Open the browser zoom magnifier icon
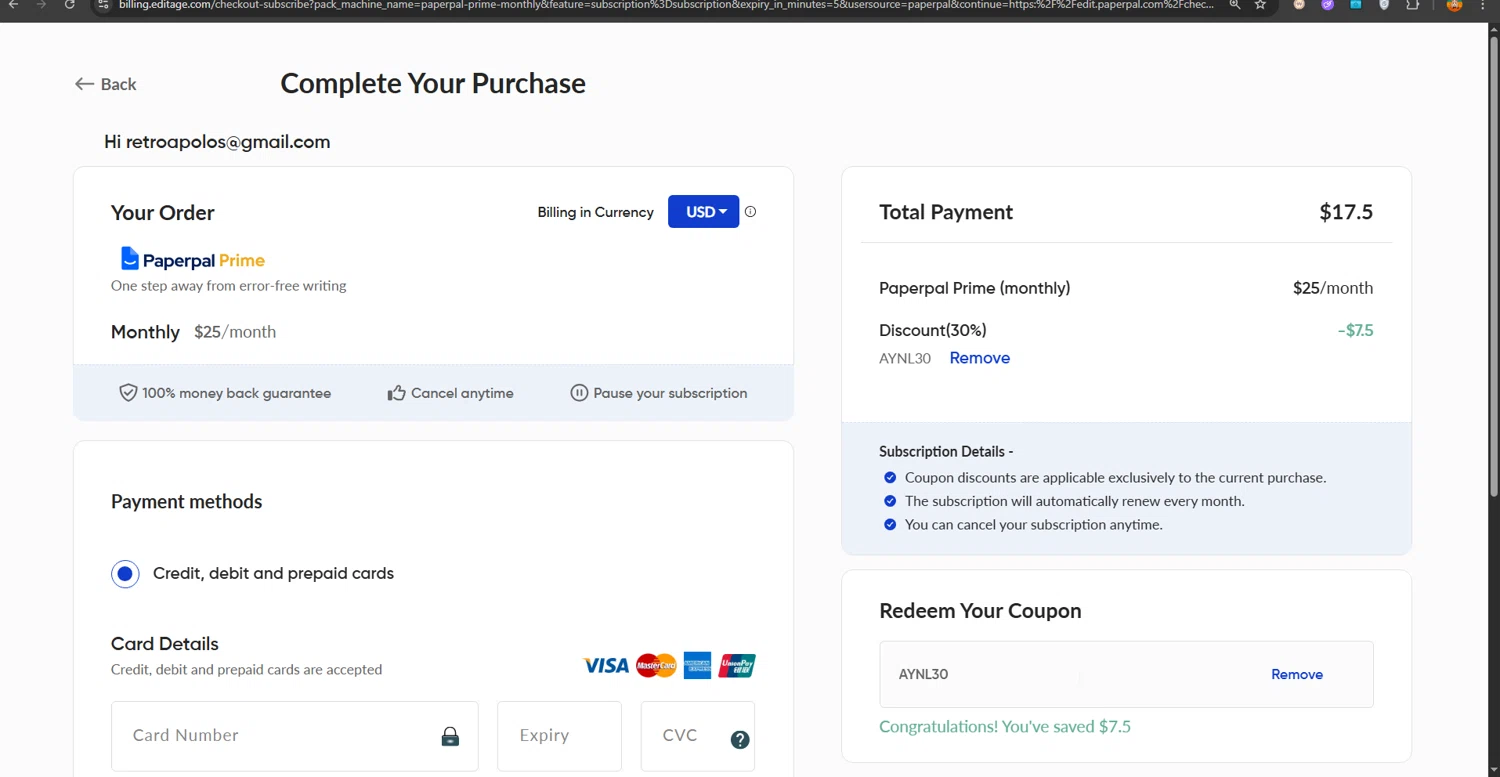 pos(1235,5)
